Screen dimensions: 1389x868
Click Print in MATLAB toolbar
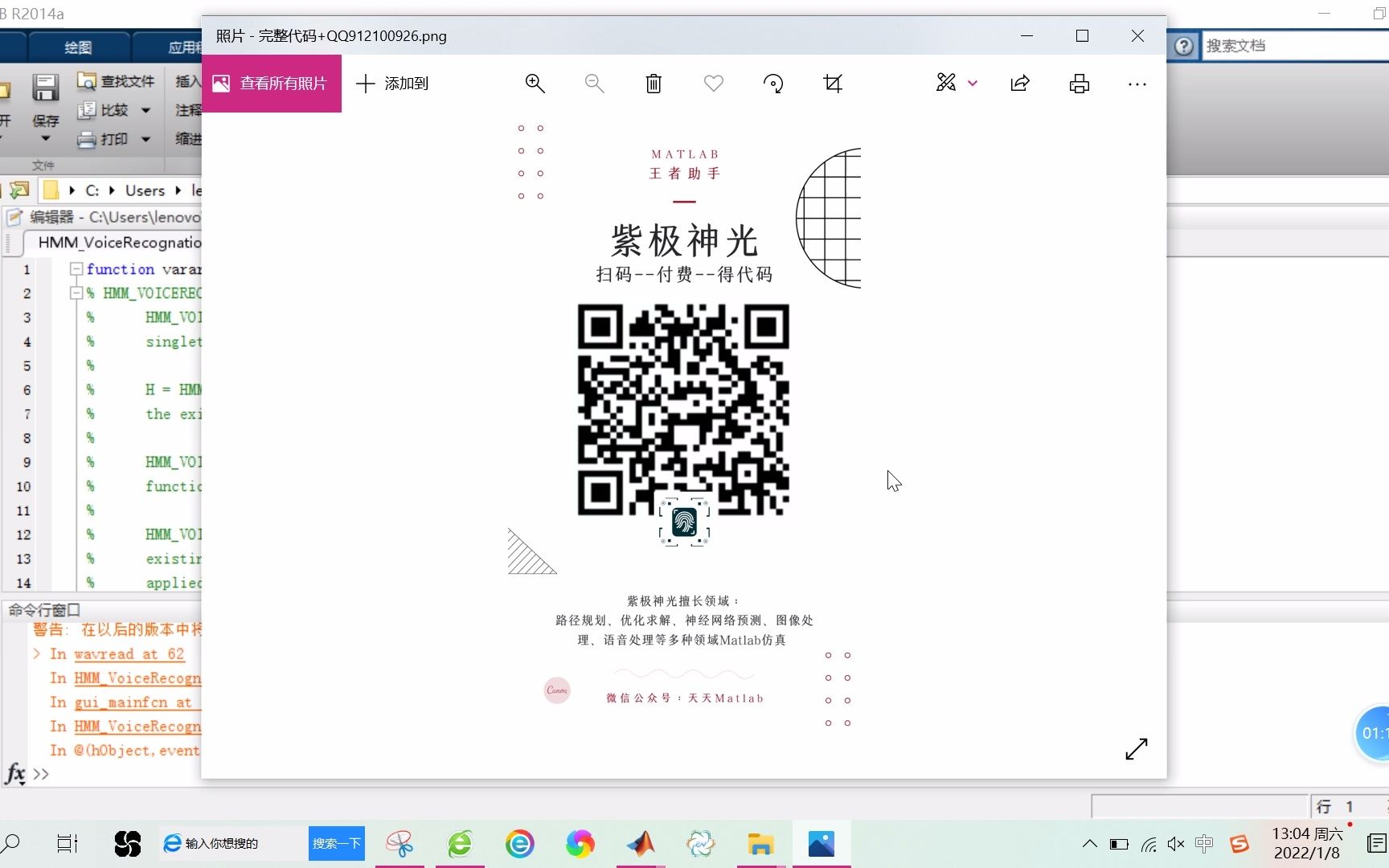pyautogui.click(x=103, y=139)
